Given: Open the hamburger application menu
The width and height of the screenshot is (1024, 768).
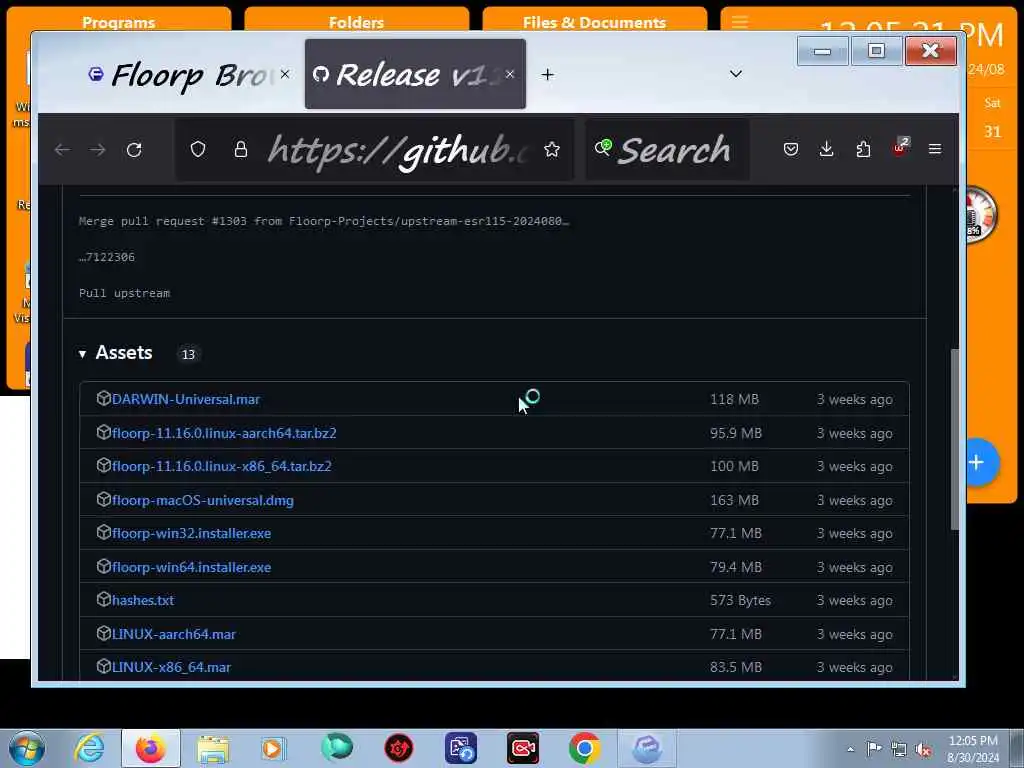Looking at the screenshot, I should [x=935, y=150].
